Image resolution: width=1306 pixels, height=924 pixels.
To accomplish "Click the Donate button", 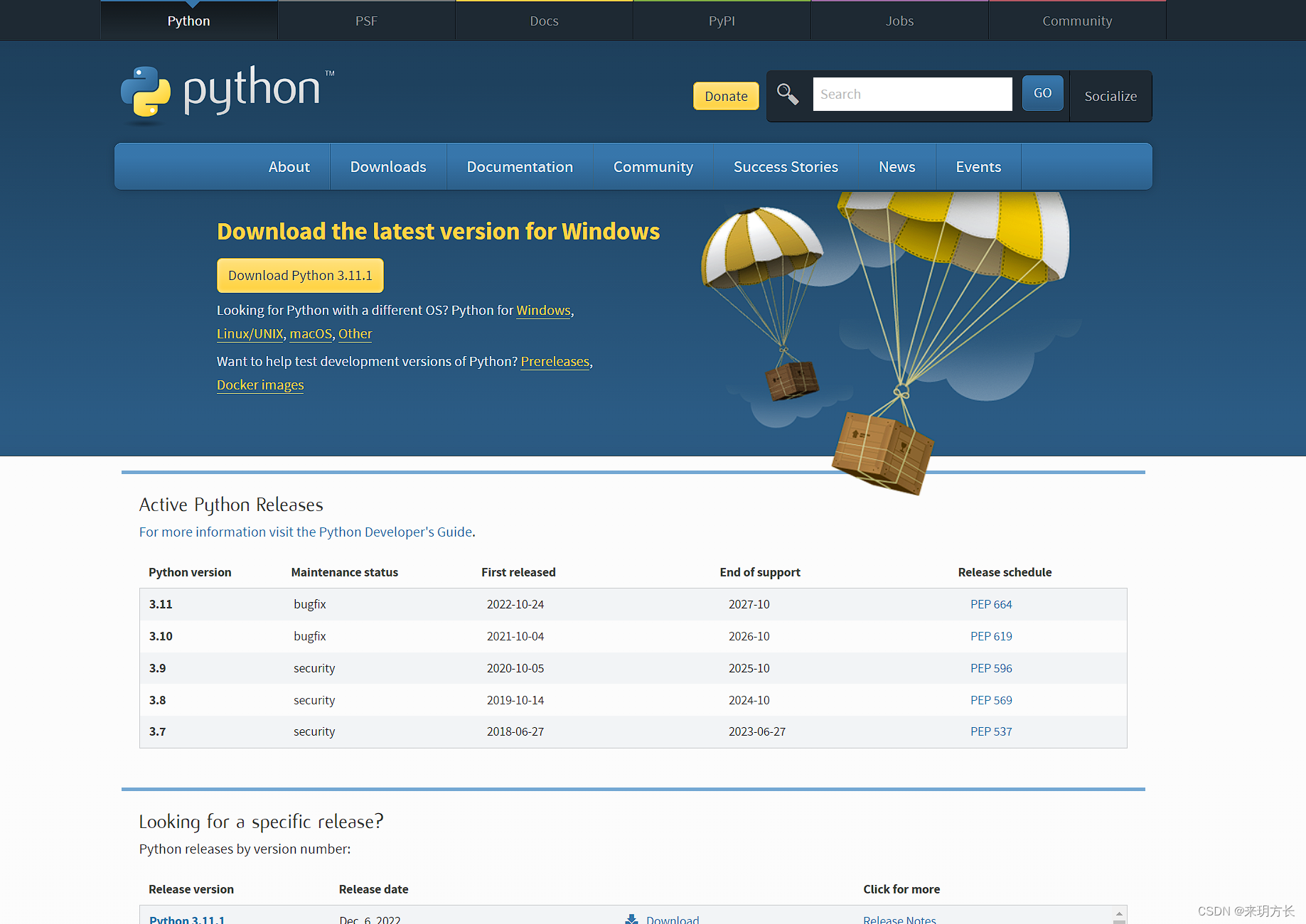I will click(x=726, y=96).
